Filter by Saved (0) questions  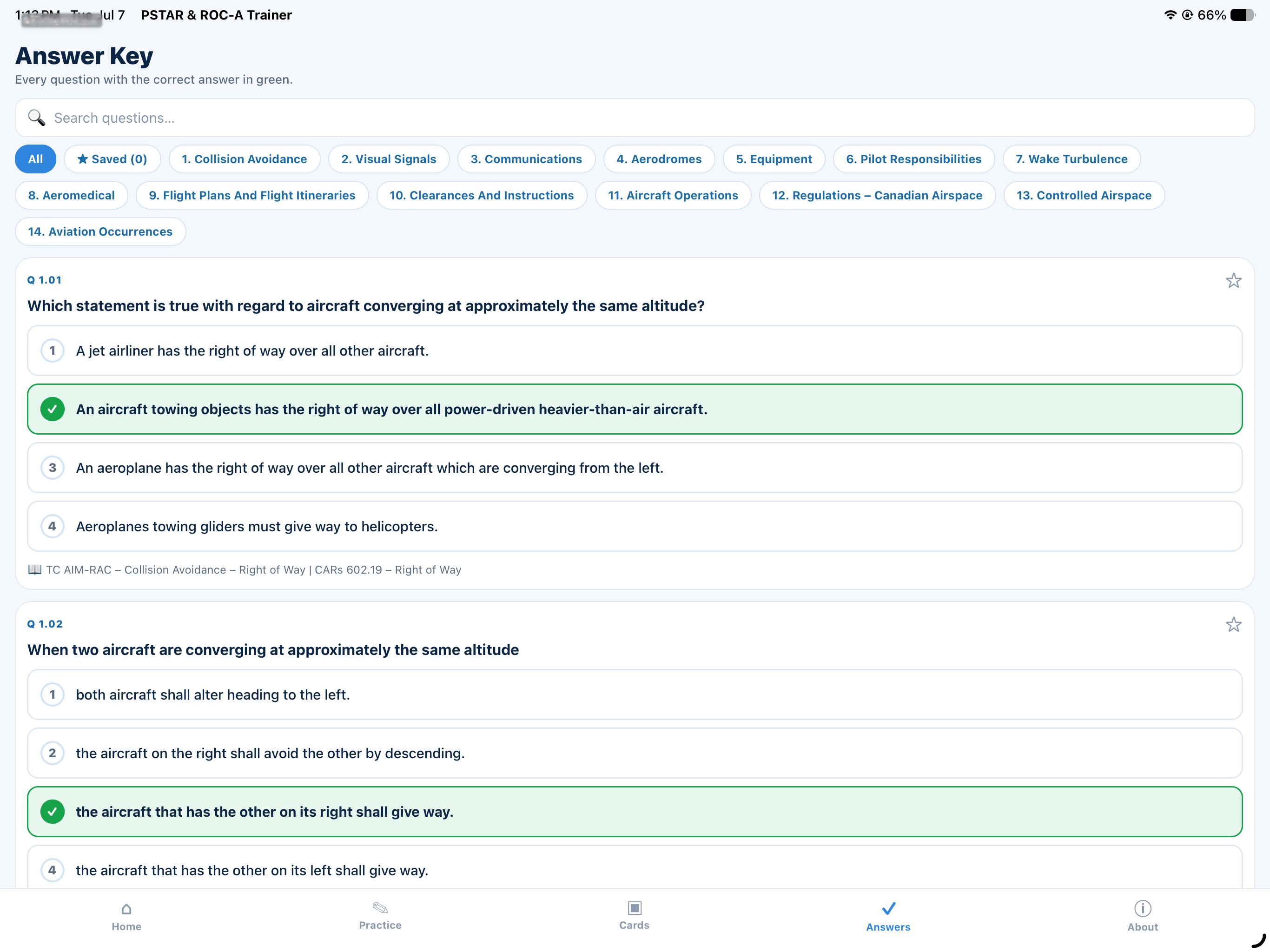(112, 159)
